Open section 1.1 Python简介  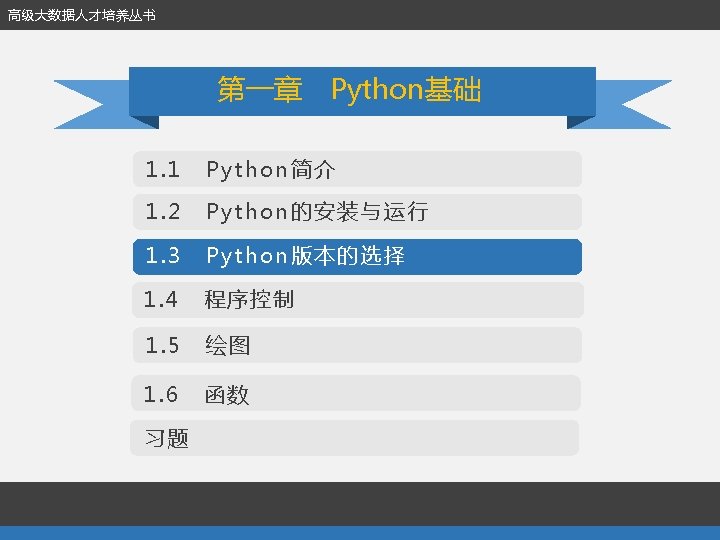pos(357,169)
